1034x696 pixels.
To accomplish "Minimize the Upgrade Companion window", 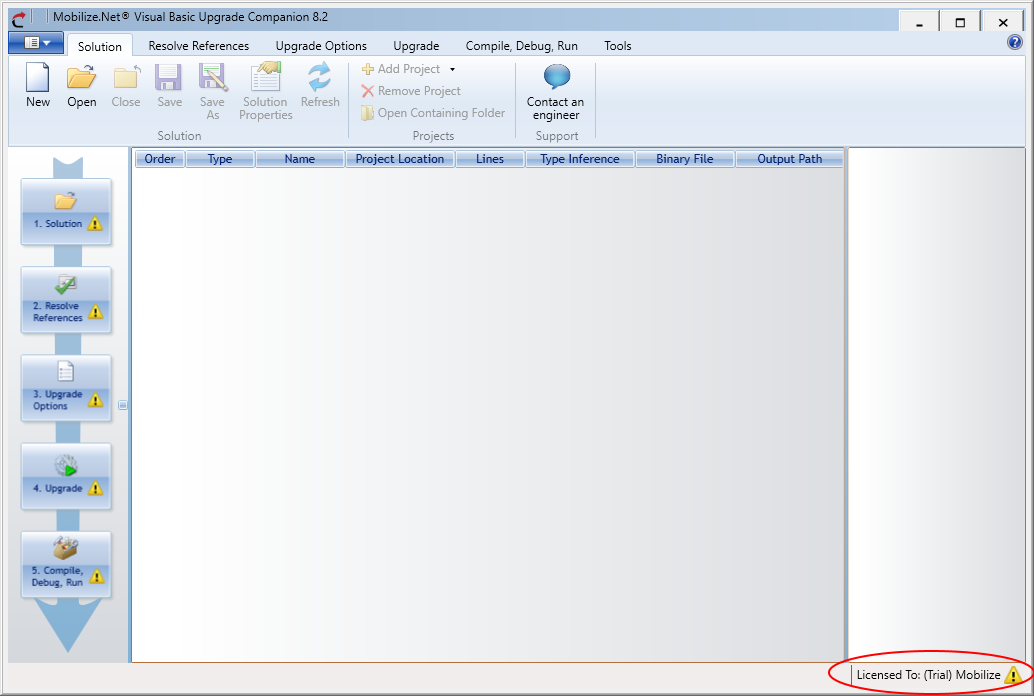I will (919, 22).
